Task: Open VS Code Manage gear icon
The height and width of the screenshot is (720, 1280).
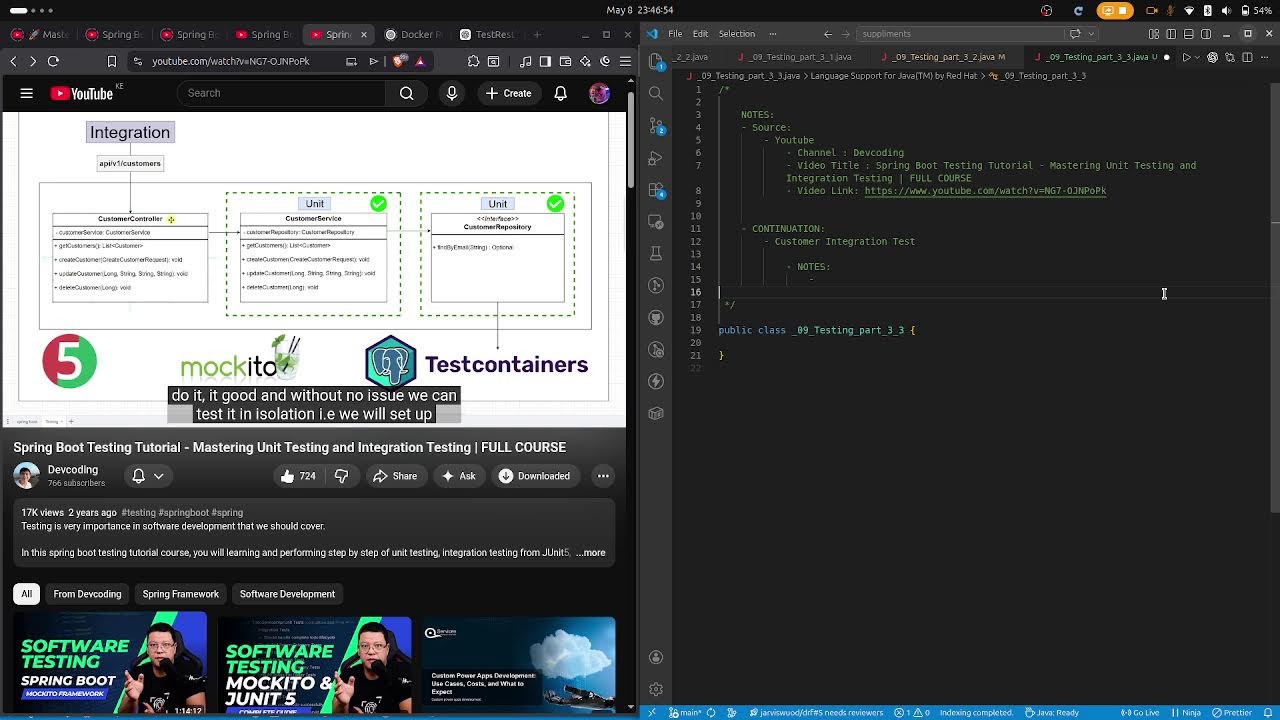Action: [x=656, y=689]
